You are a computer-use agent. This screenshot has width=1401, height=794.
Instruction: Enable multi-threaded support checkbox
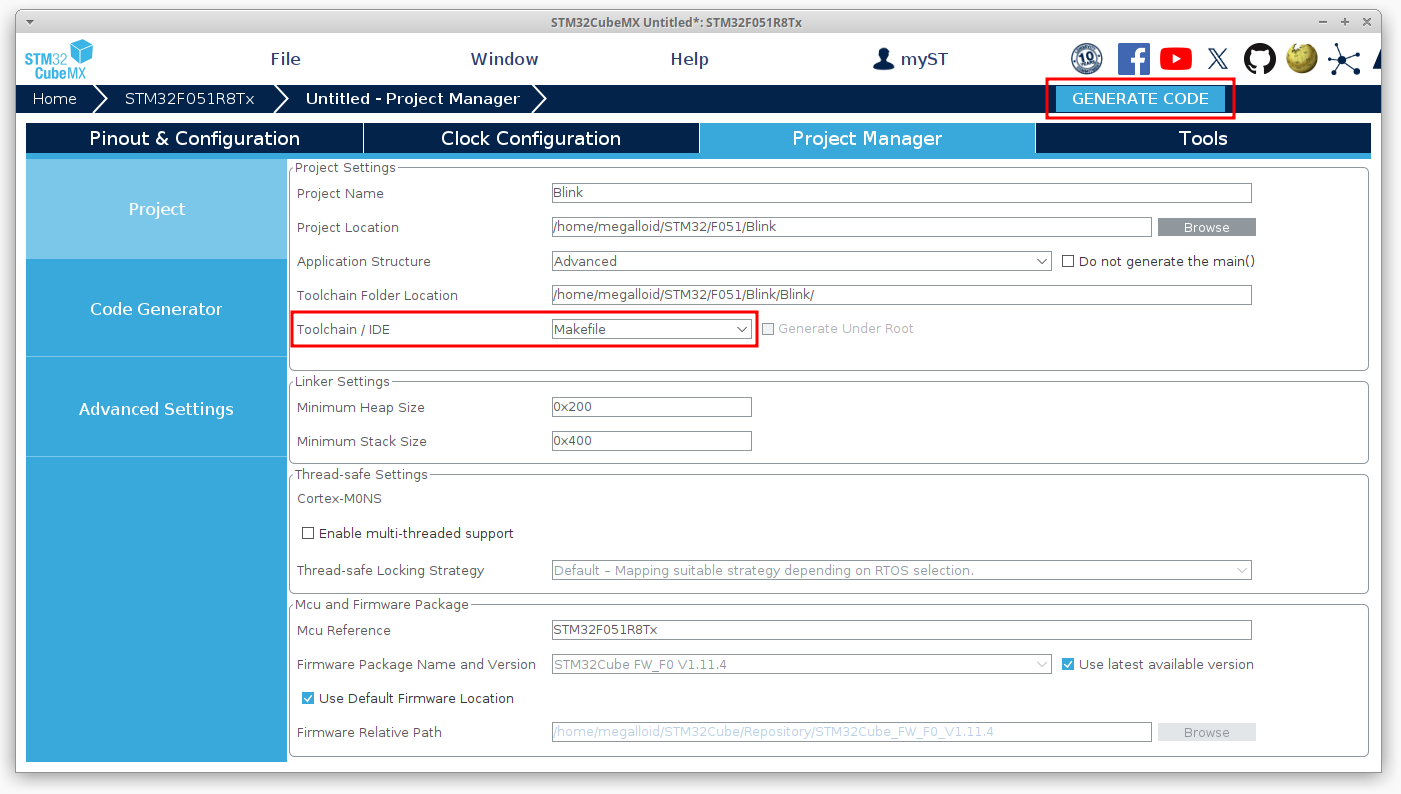click(308, 533)
